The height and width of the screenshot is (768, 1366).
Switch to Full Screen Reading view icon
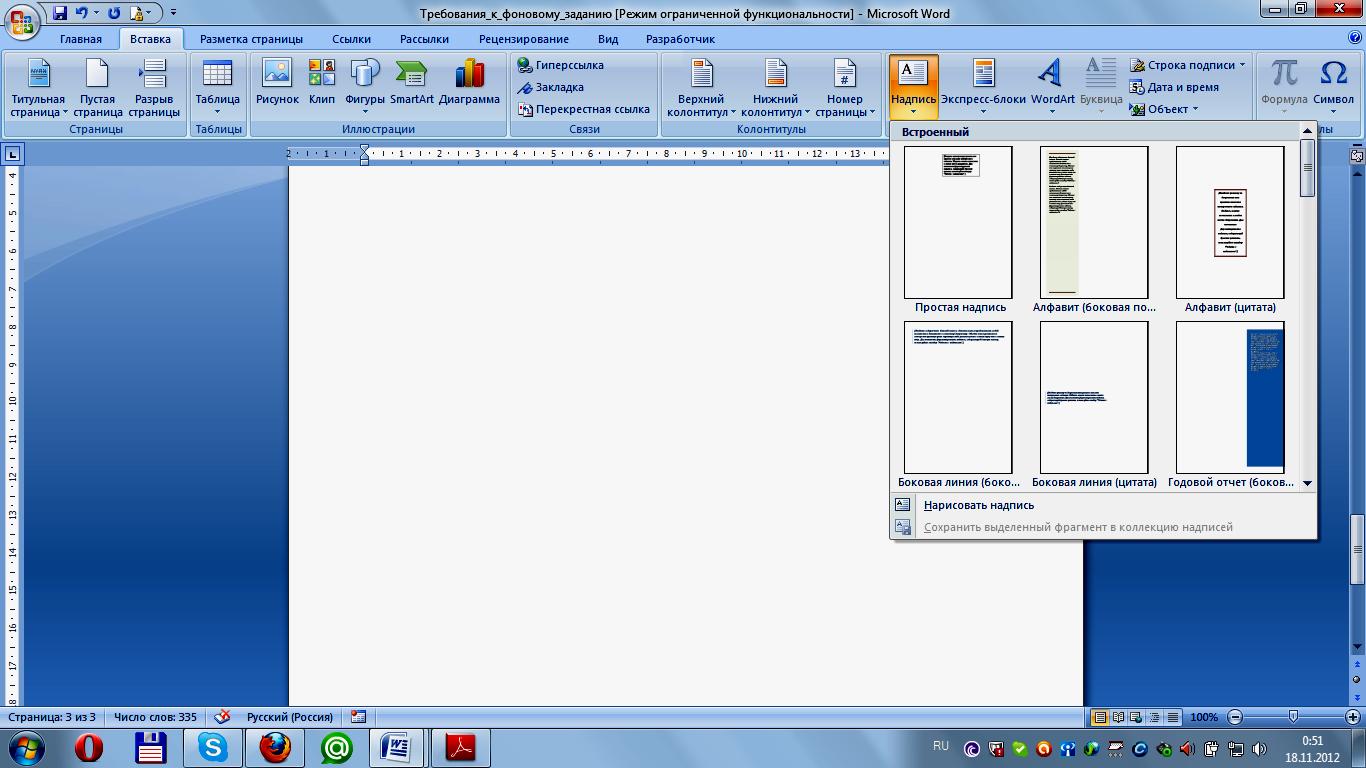[x=1119, y=717]
